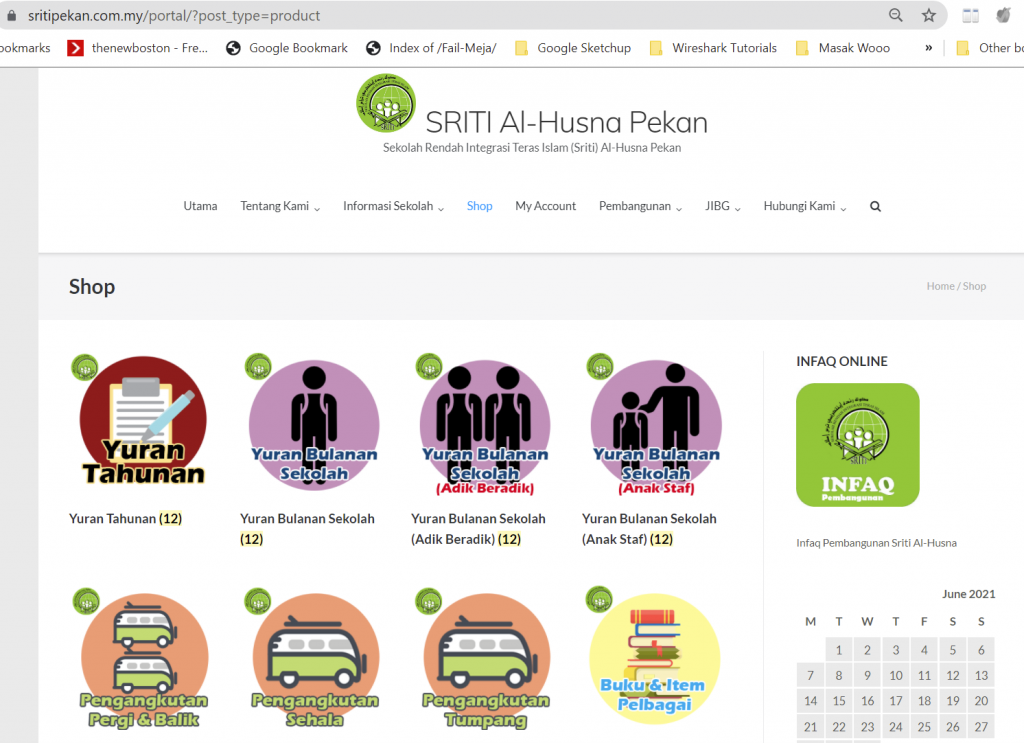Screen dimensions: 1024x743
Task: Click the SRITI Al-Husna school logo
Action: click(385, 103)
